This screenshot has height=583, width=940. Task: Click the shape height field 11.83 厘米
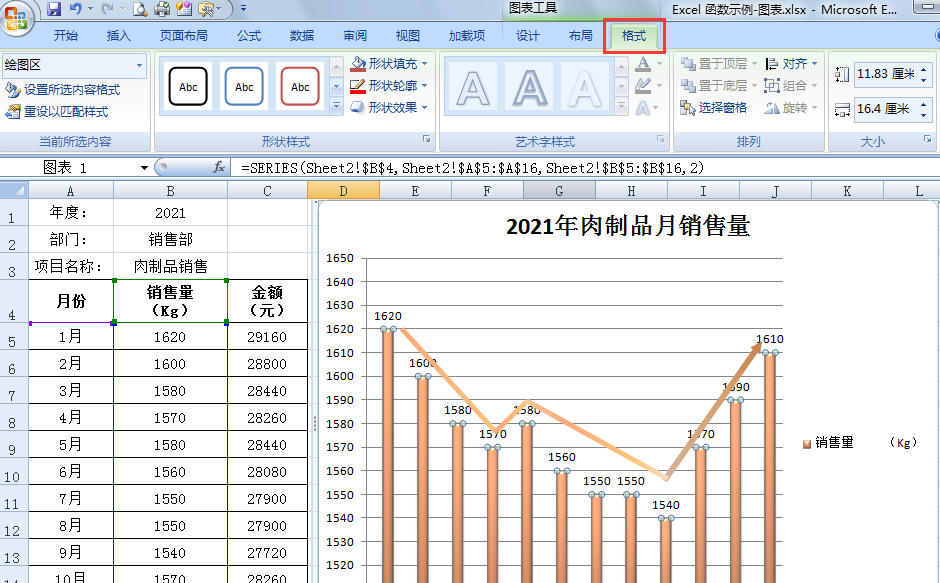(886, 74)
